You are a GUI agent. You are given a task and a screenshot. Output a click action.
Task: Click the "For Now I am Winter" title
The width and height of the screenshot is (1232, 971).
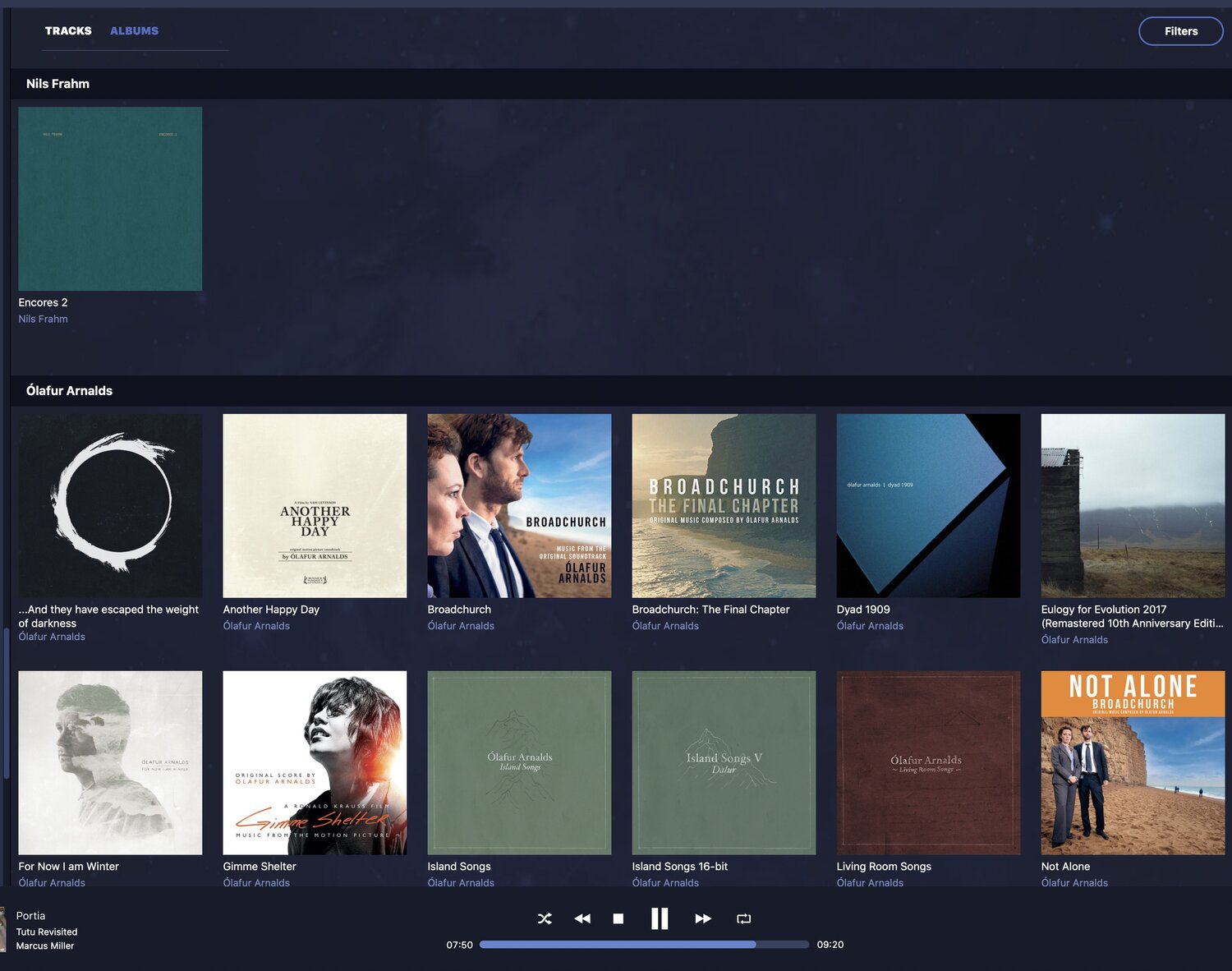[68, 867]
